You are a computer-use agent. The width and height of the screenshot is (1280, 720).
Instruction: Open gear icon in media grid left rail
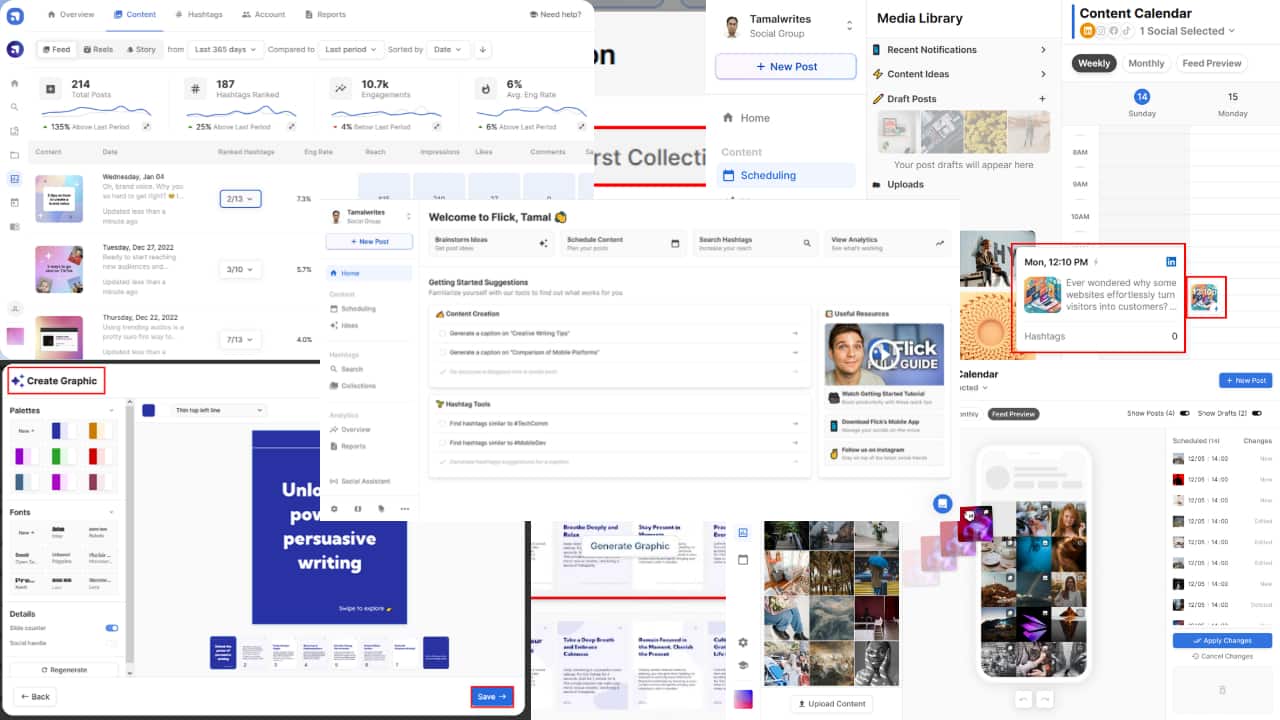click(743, 642)
